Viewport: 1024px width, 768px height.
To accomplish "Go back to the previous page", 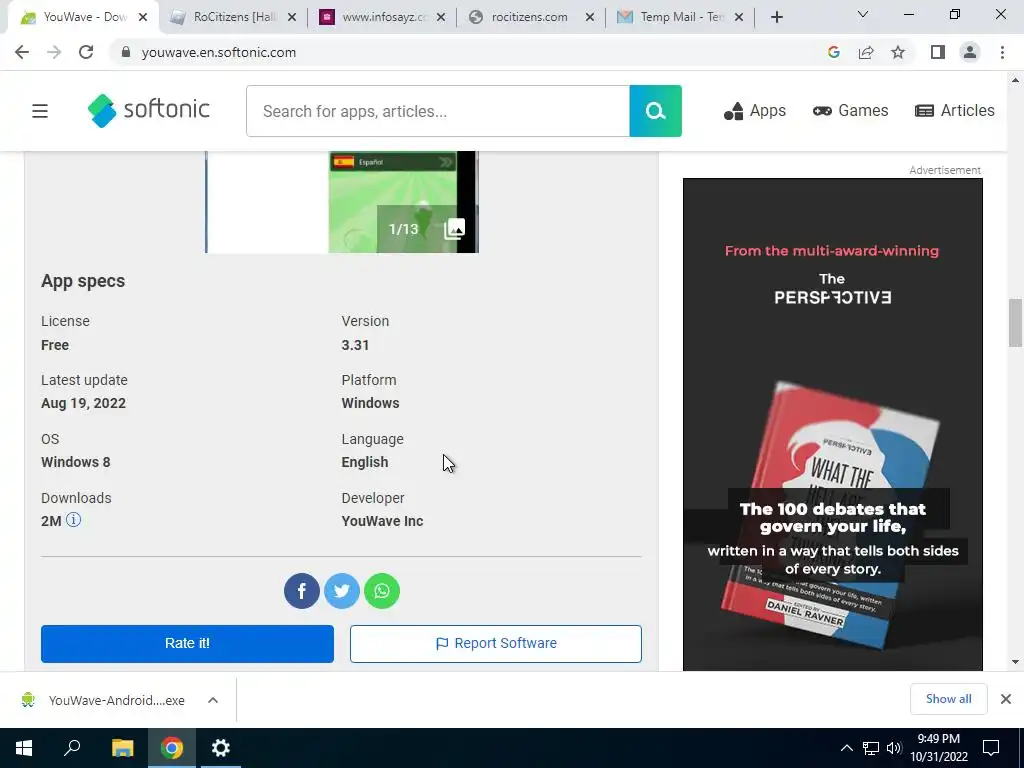I will tap(22, 52).
